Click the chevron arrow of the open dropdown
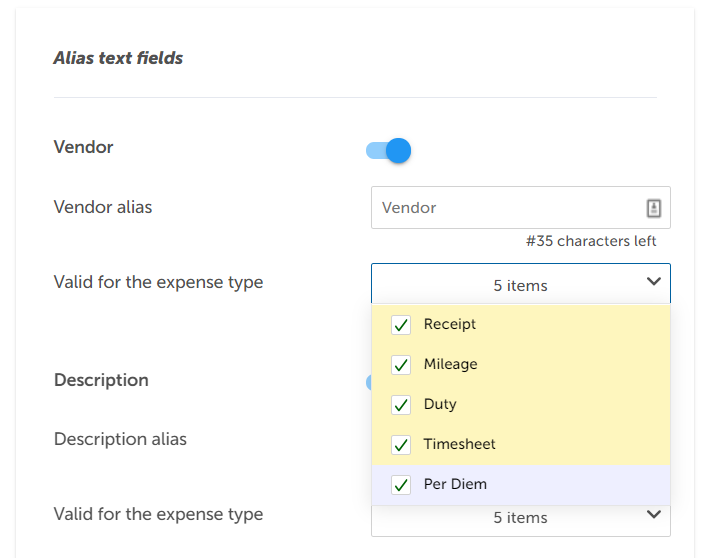This screenshot has width=703, height=558. pyautogui.click(x=654, y=281)
